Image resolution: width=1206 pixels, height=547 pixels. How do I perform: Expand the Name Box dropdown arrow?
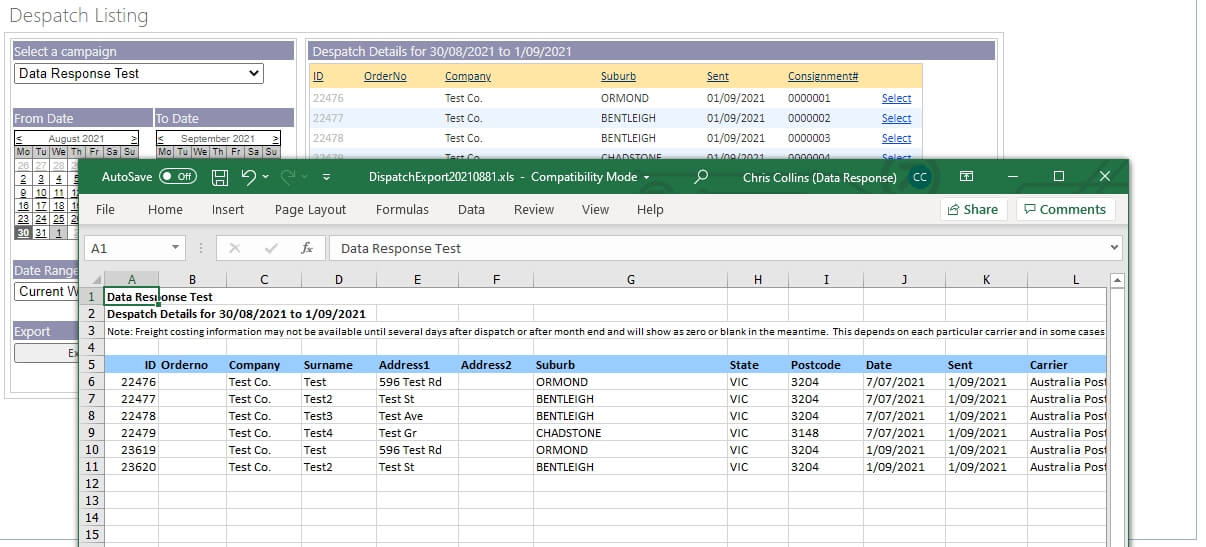(175, 248)
